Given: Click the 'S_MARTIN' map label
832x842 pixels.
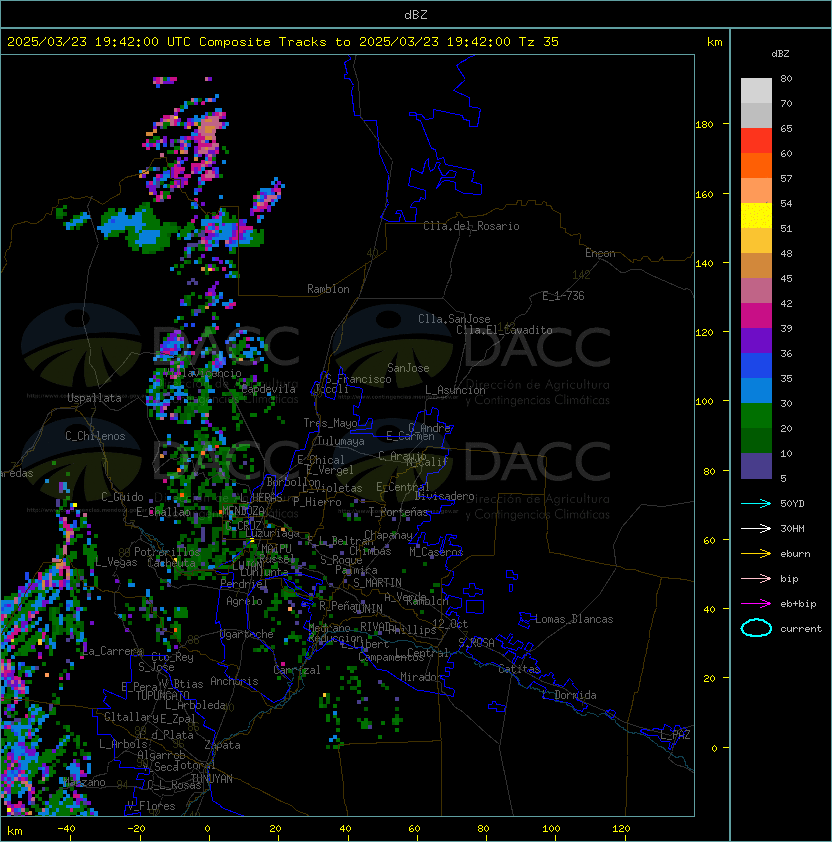Looking at the screenshot, I should pyautogui.click(x=377, y=583).
